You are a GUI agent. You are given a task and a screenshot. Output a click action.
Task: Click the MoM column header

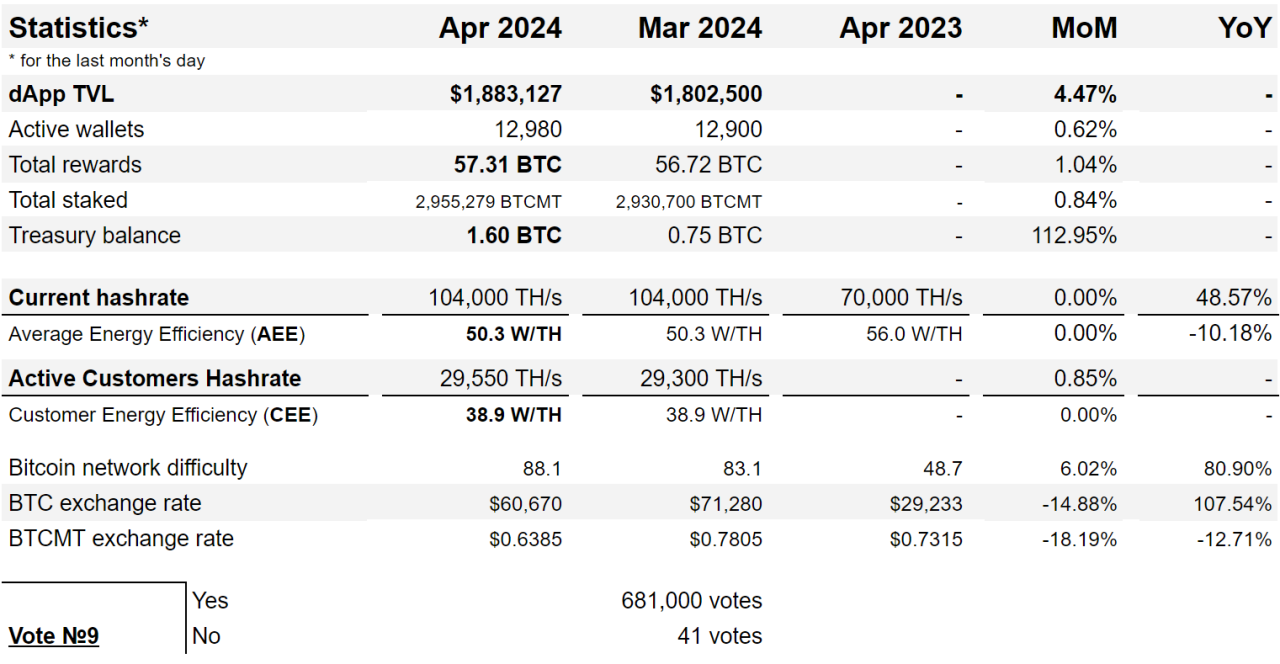(1084, 28)
